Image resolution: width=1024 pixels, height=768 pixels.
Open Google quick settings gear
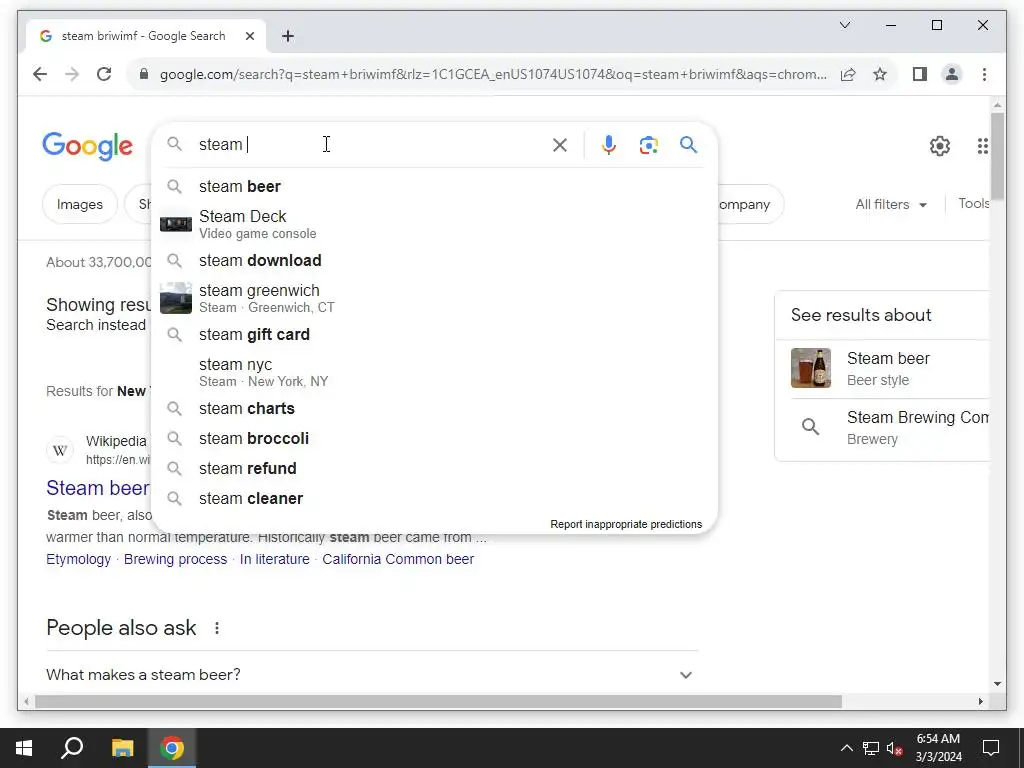coord(940,146)
